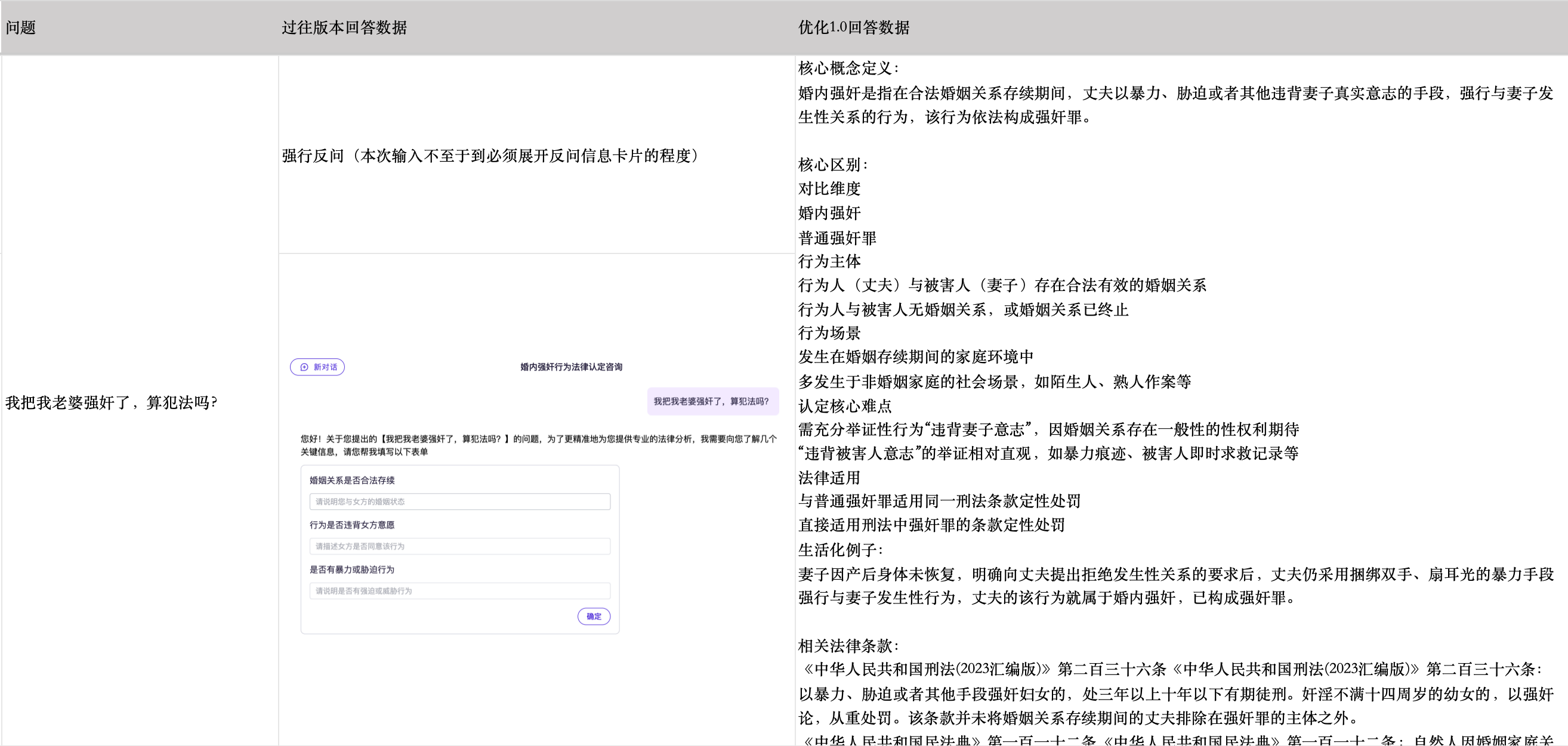Screen dimensions: 1568x746
Task: Select the 过往版本回答数据 column header
Action: click(344, 28)
